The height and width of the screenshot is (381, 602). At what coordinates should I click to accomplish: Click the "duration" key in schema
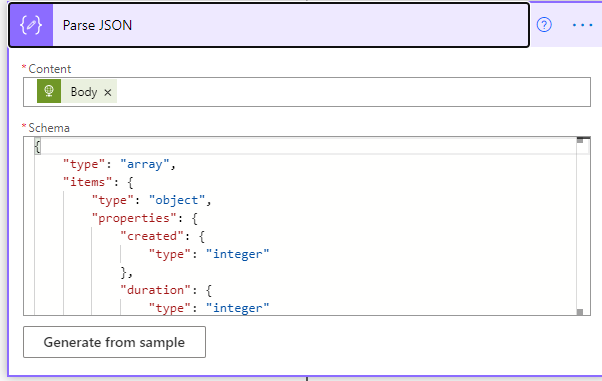tap(155, 290)
